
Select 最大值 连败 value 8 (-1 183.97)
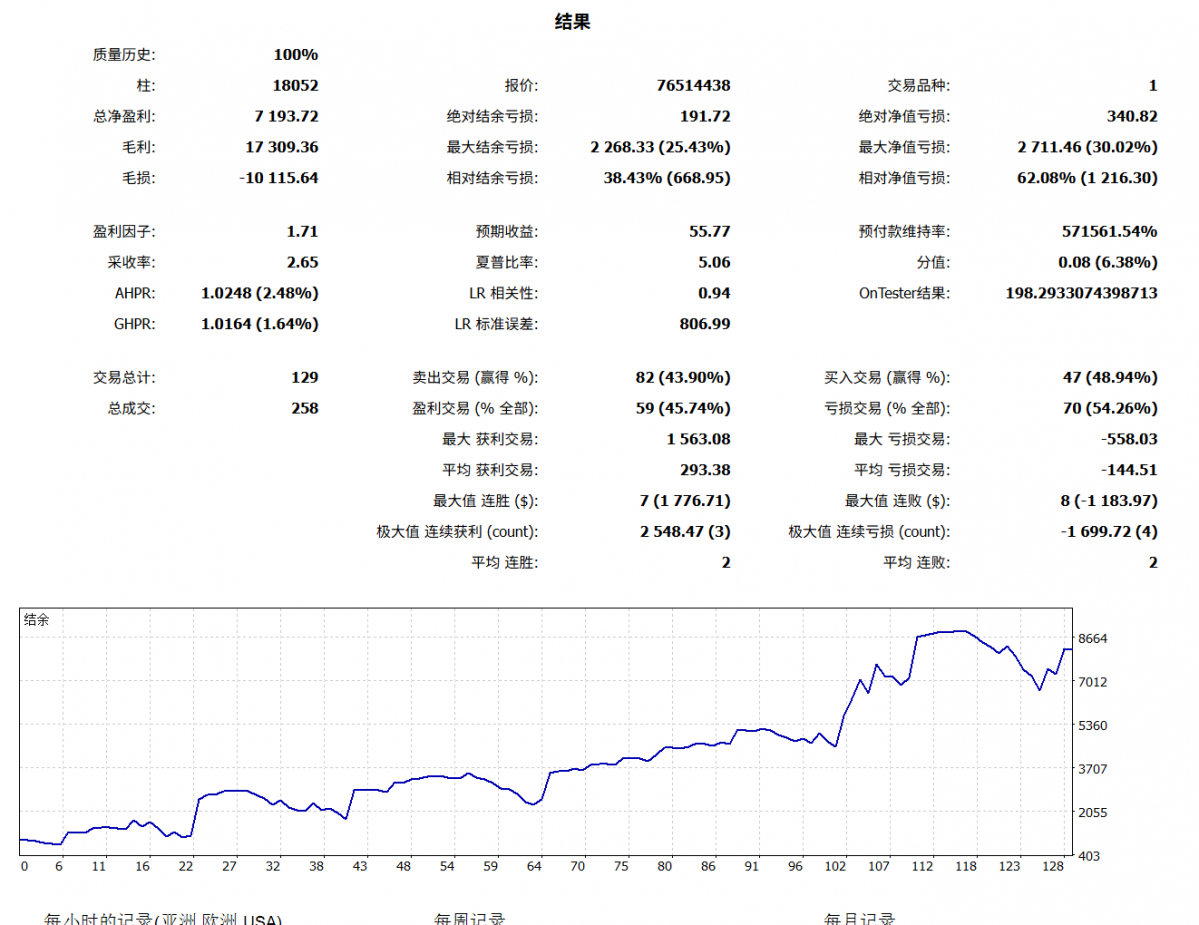pyautogui.click(x=1109, y=501)
